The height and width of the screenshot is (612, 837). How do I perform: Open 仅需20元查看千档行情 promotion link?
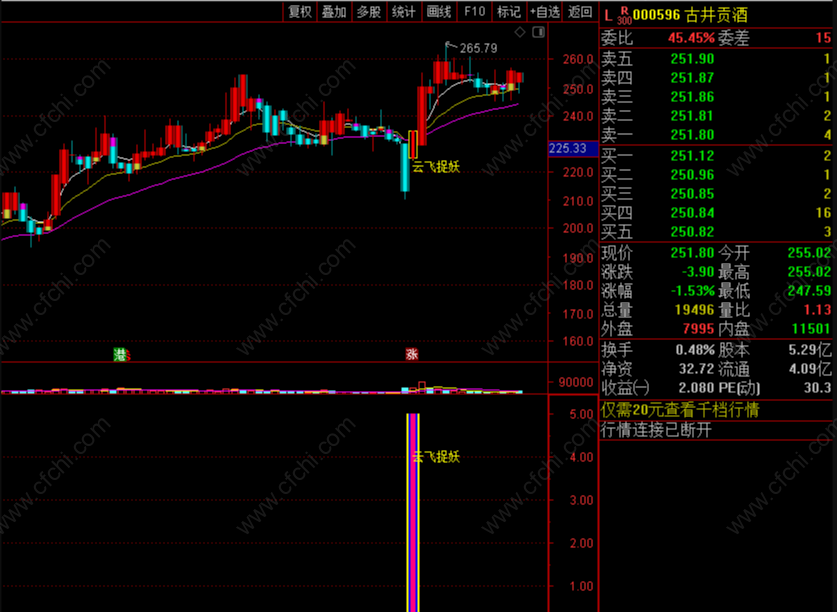pos(680,410)
